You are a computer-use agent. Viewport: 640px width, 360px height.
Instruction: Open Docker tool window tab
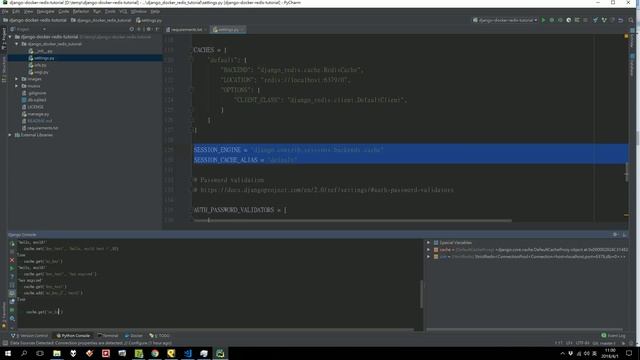click(x=134, y=336)
